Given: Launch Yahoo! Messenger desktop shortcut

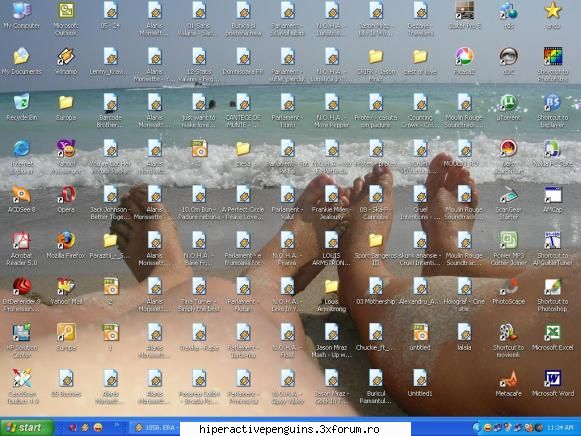Looking at the screenshot, I should pyautogui.click(x=66, y=157).
